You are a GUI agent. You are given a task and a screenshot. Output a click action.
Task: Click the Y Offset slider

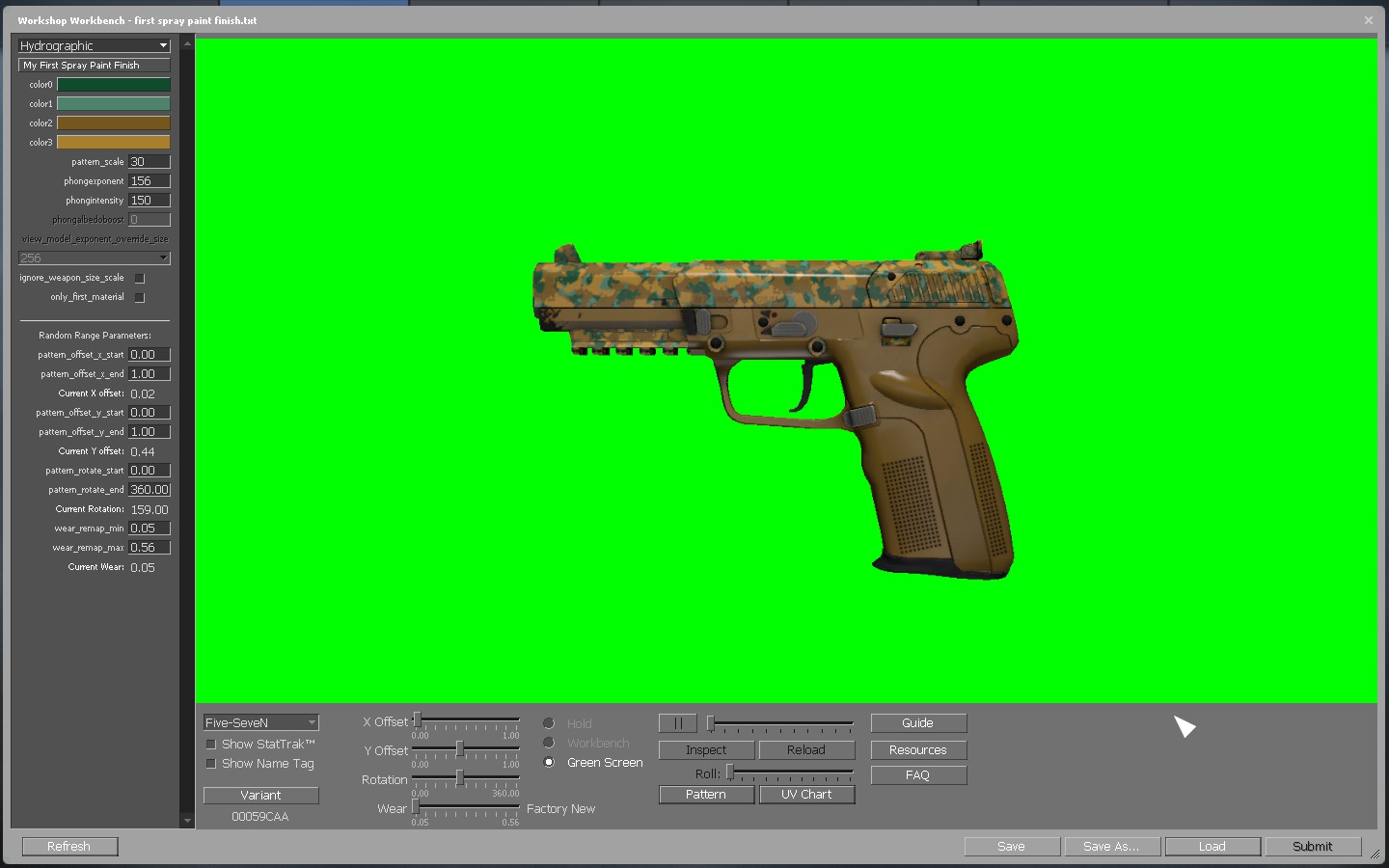tap(467, 749)
